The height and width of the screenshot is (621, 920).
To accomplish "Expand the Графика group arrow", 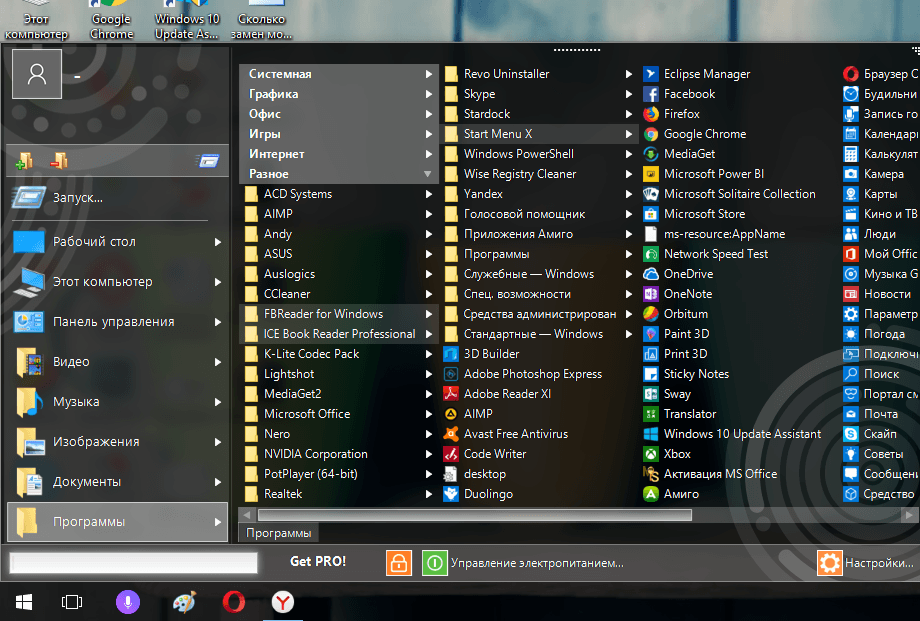I will [429, 94].
